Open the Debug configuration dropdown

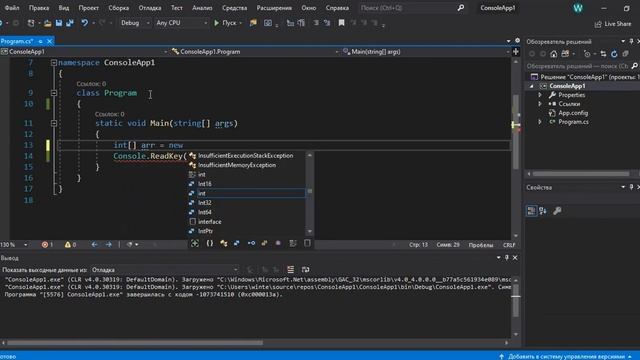click(x=135, y=23)
